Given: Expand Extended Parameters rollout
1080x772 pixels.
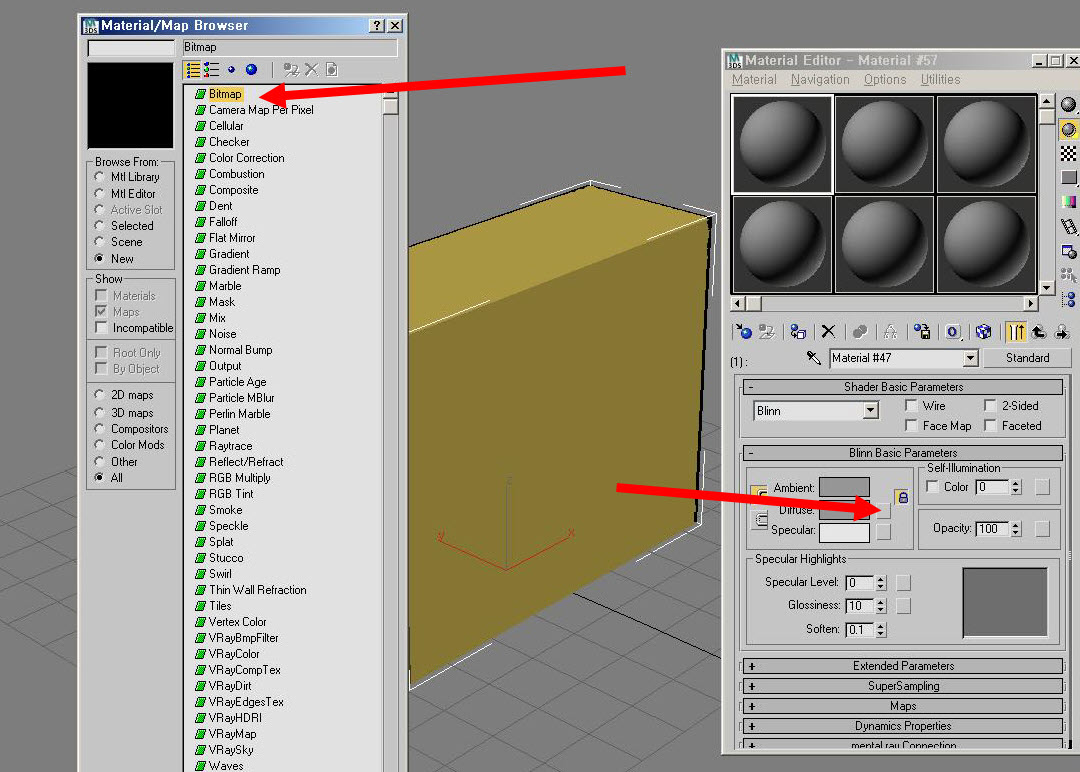Looking at the screenshot, I should pos(902,666).
